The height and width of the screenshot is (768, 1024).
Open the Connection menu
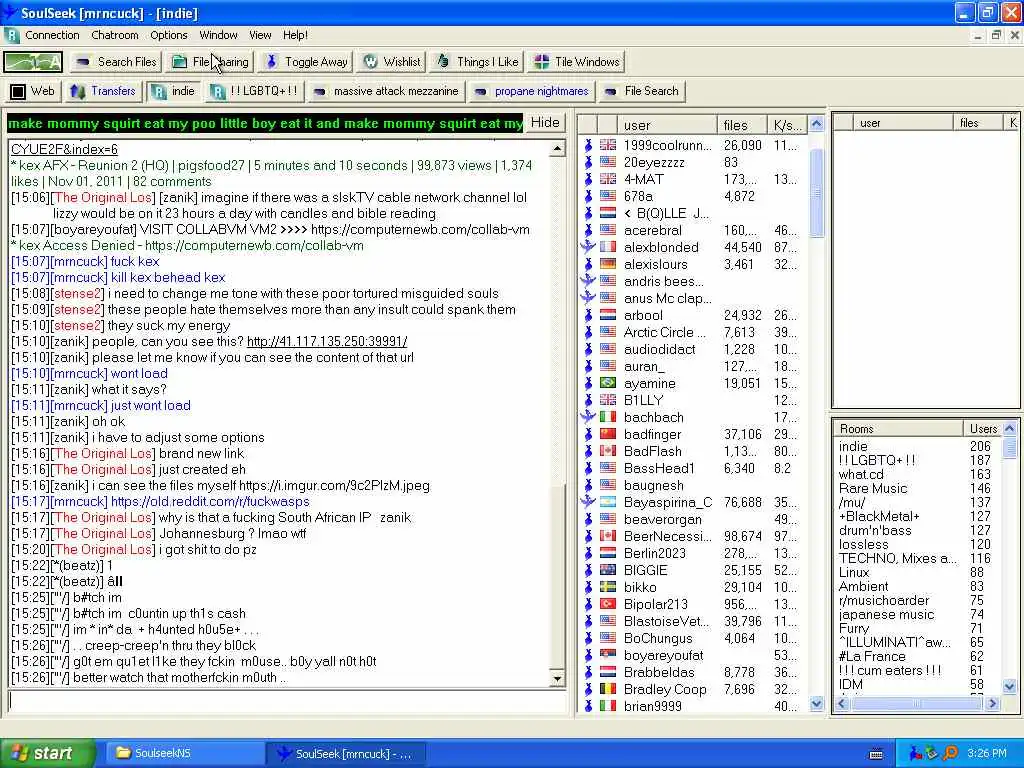(x=52, y=35)
